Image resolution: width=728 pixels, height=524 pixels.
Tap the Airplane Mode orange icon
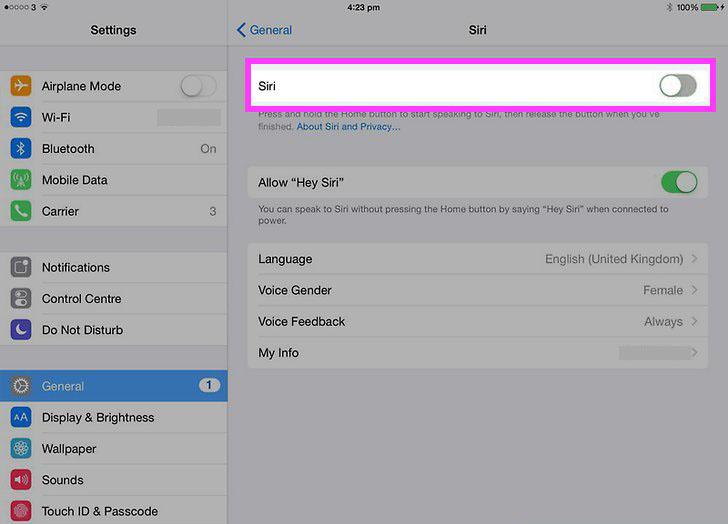click(21, 86)
